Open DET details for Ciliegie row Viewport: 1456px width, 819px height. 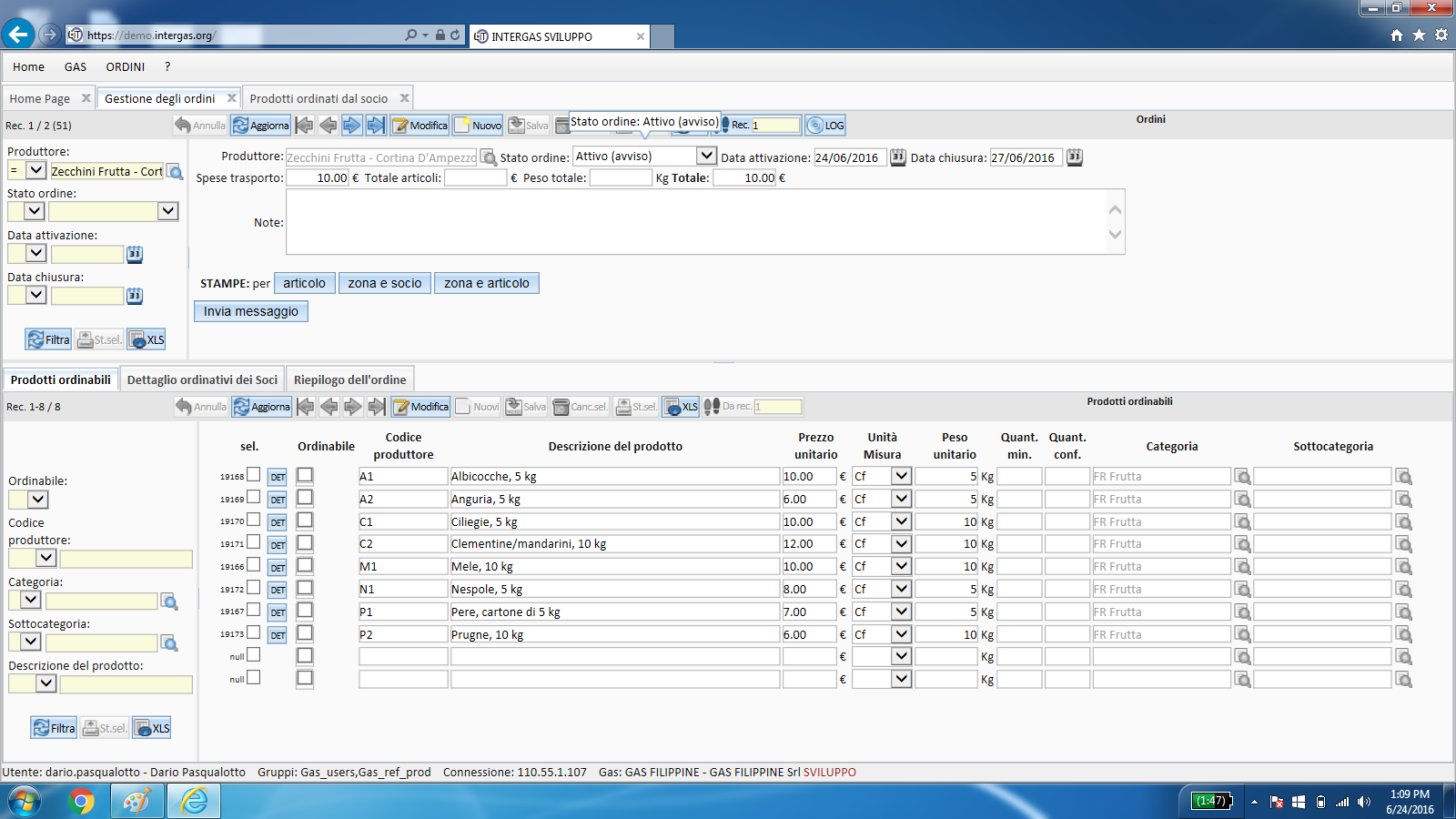[x=278, y=522]
